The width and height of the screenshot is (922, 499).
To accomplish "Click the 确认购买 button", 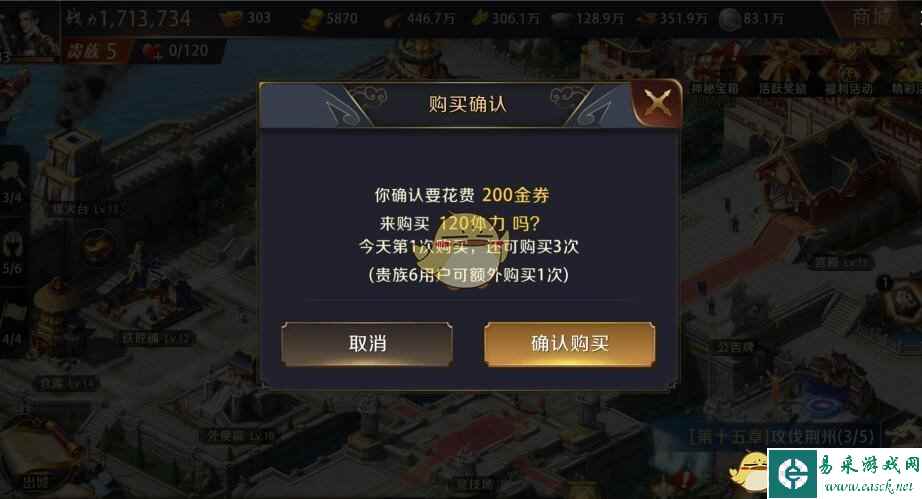I will coord(569,344).
